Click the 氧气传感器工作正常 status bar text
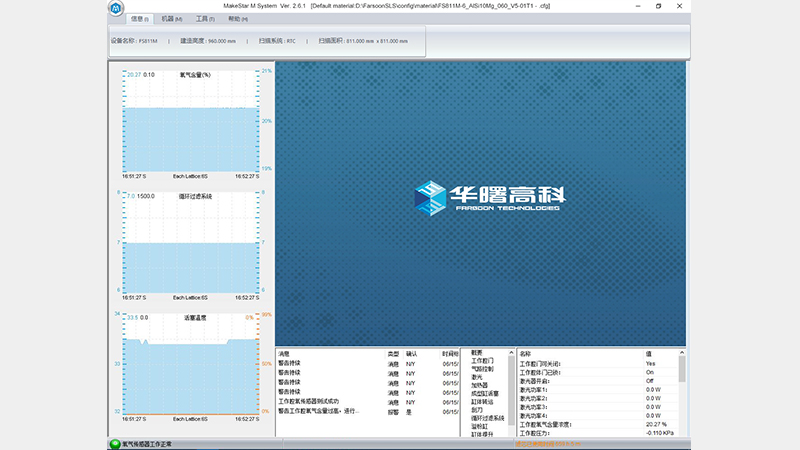This screenshot has width=800, height=450. [x=147, y=444]
